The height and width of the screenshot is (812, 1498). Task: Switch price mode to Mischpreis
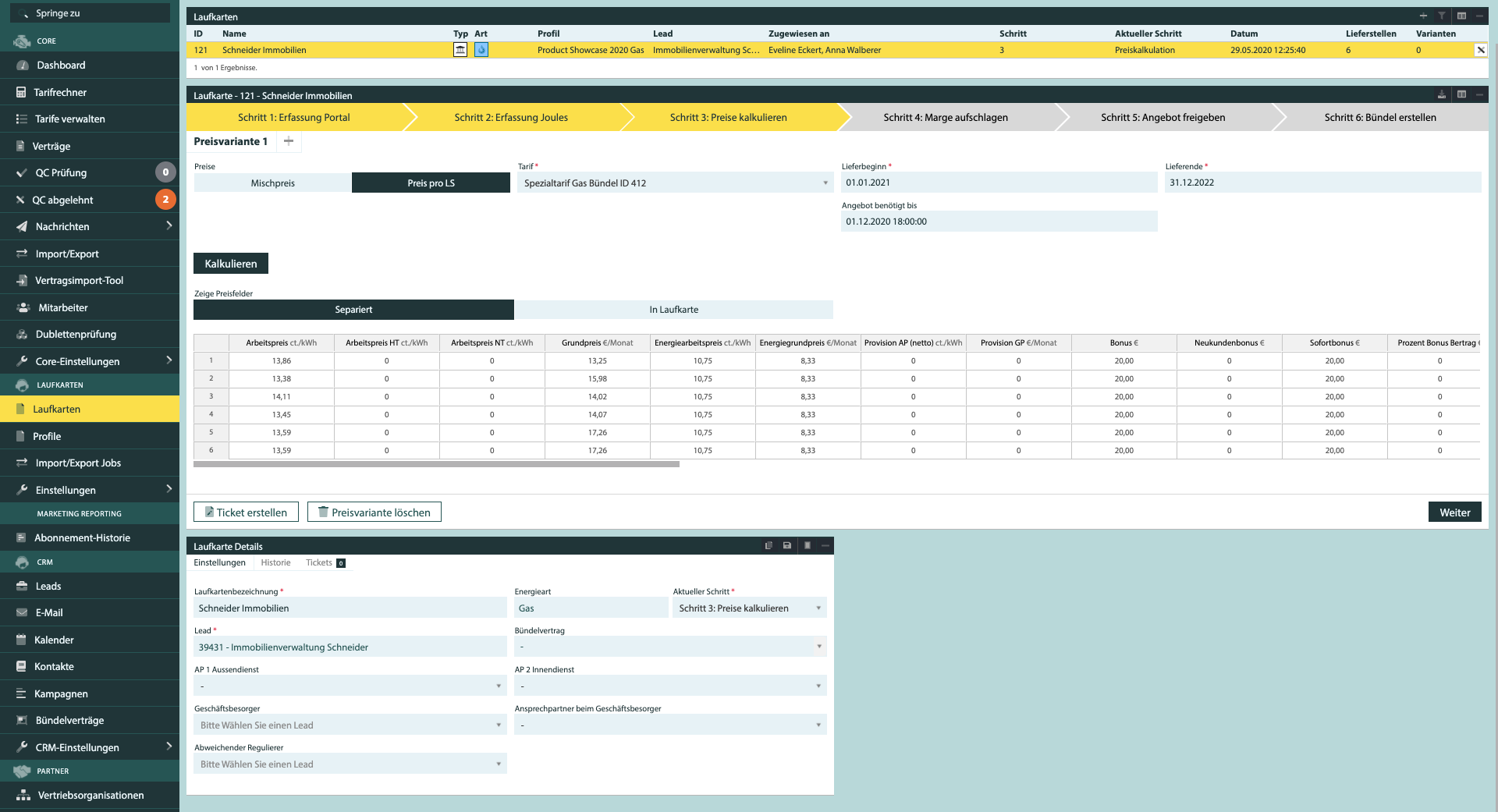point(272,183)
